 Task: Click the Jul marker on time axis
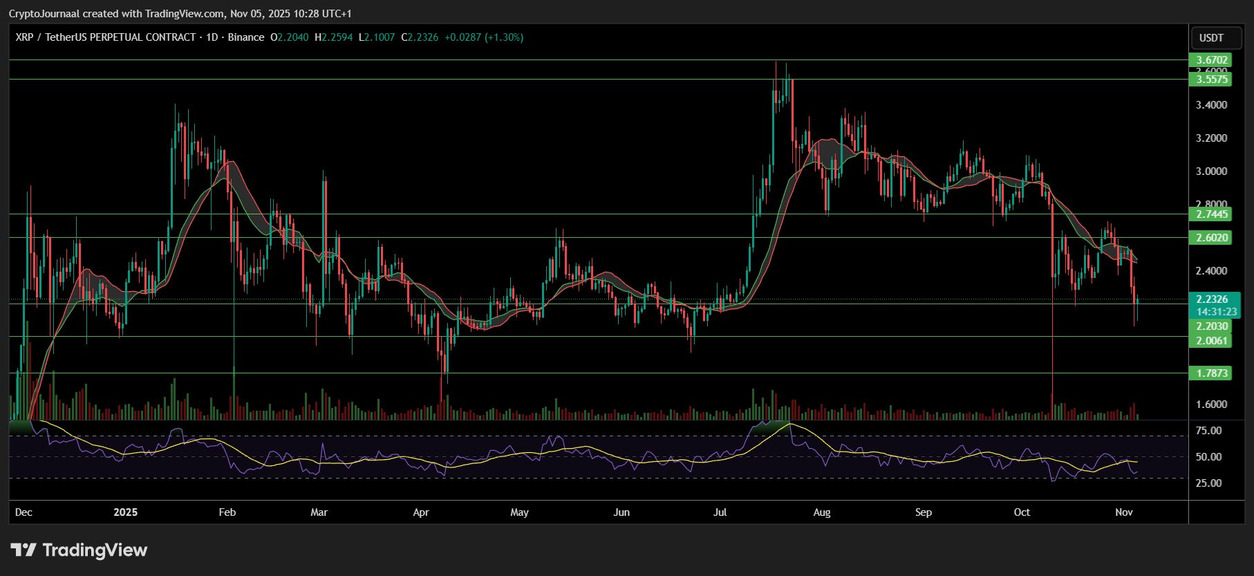[x=719, y=512]
